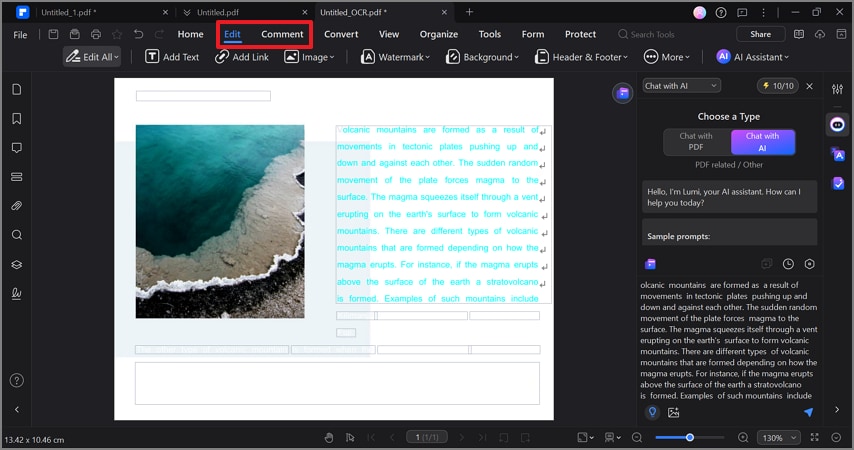Open the checkmark AI tool on right edge
Viewport: 854px width, 450px height.
[x=838, y=184]
